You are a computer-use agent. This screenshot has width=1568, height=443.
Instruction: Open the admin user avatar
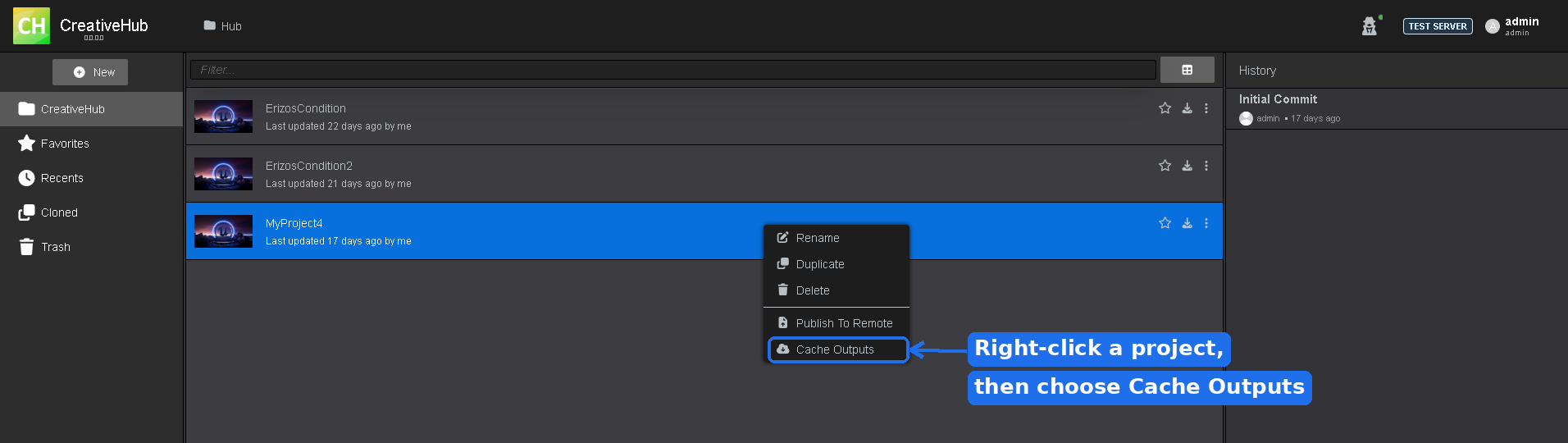pos(1493,26)
